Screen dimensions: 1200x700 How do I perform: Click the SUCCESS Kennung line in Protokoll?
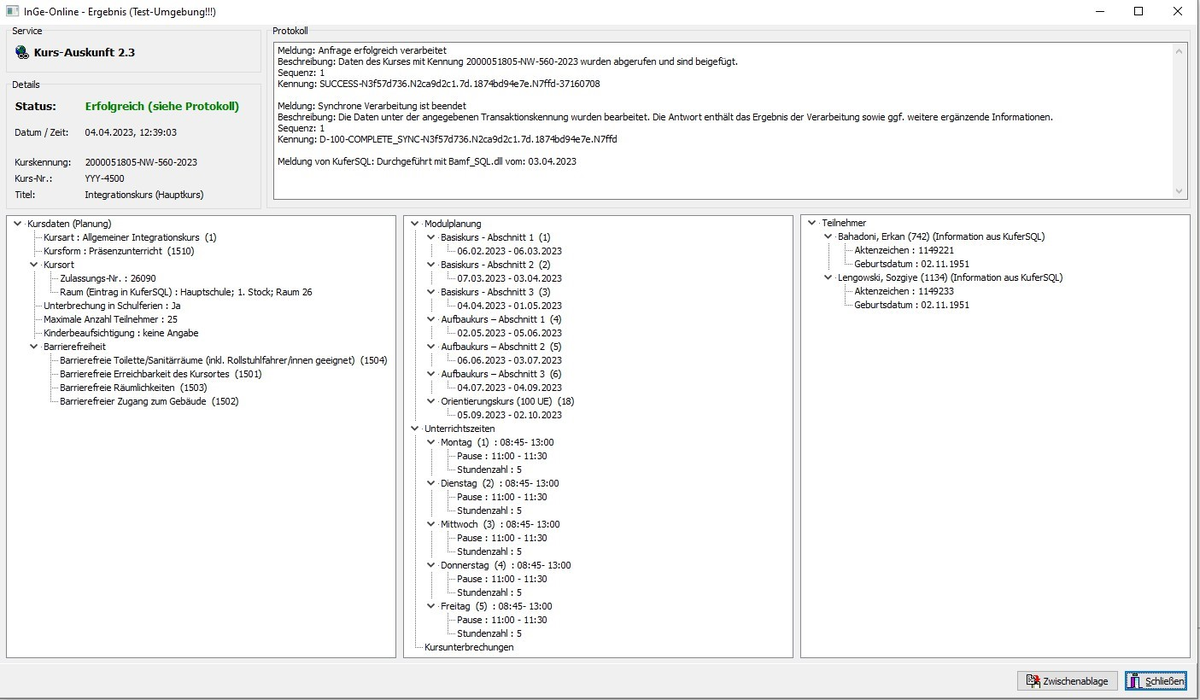[438, 84]
